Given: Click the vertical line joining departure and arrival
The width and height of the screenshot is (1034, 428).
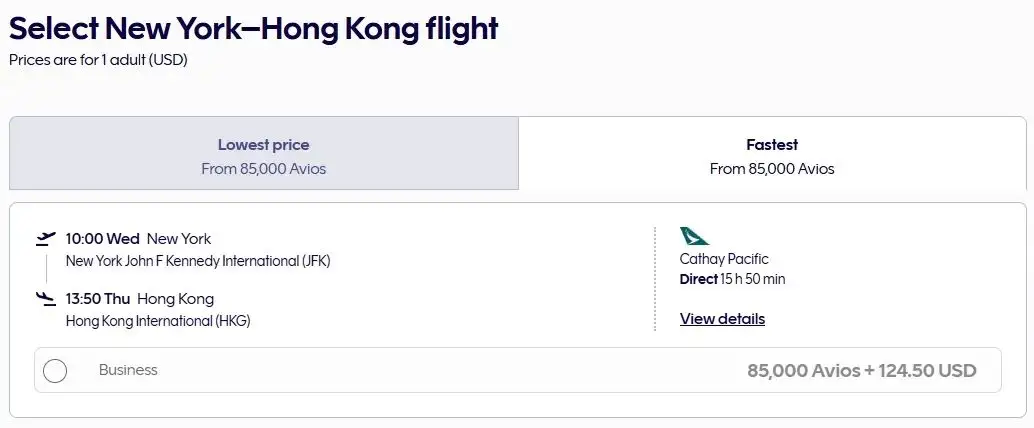Looking at the screenshot, I should [x=46, y=268].
